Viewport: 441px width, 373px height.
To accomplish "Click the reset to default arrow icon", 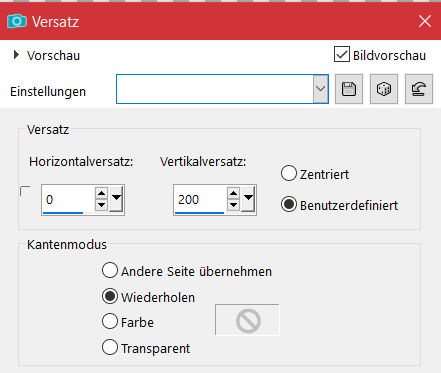I will (419, 89).
